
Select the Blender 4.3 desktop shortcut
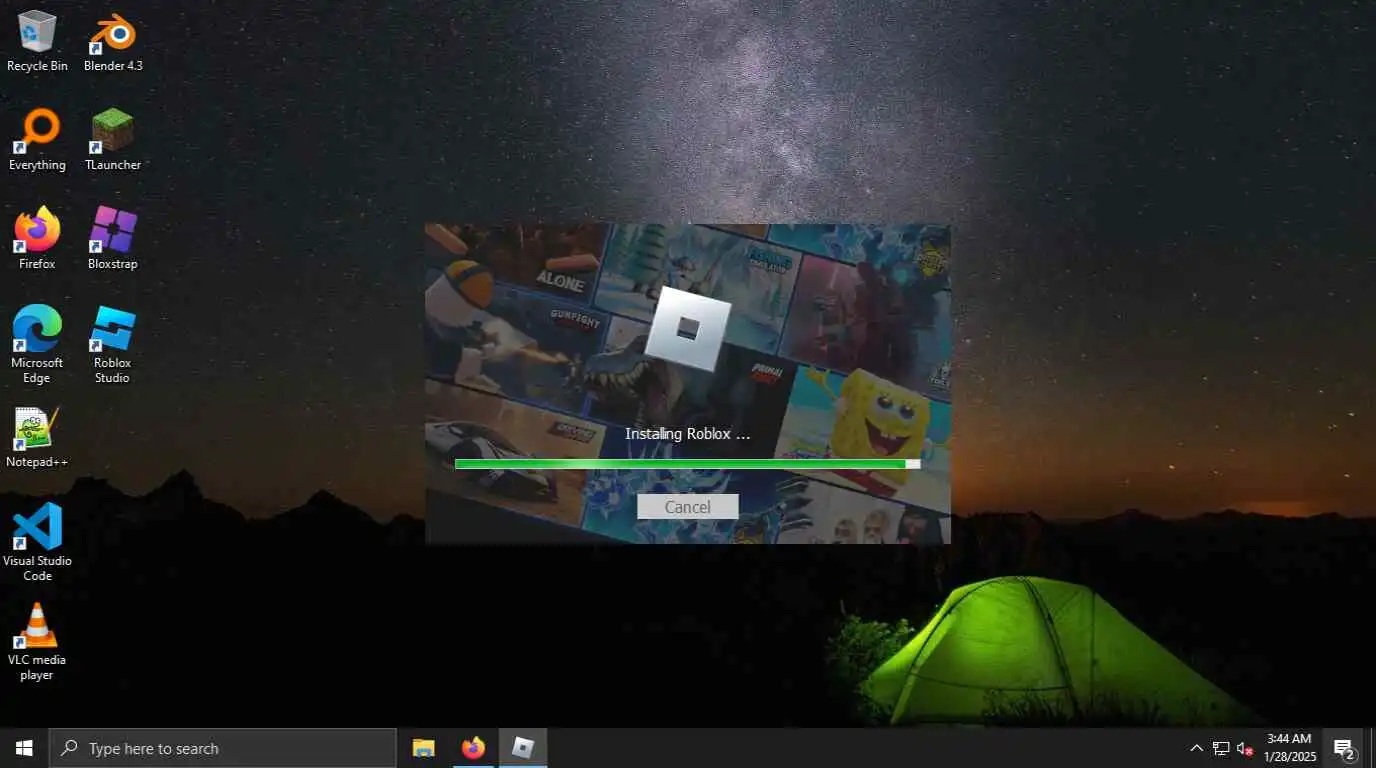pyautogui.click(x=113, y=41)
